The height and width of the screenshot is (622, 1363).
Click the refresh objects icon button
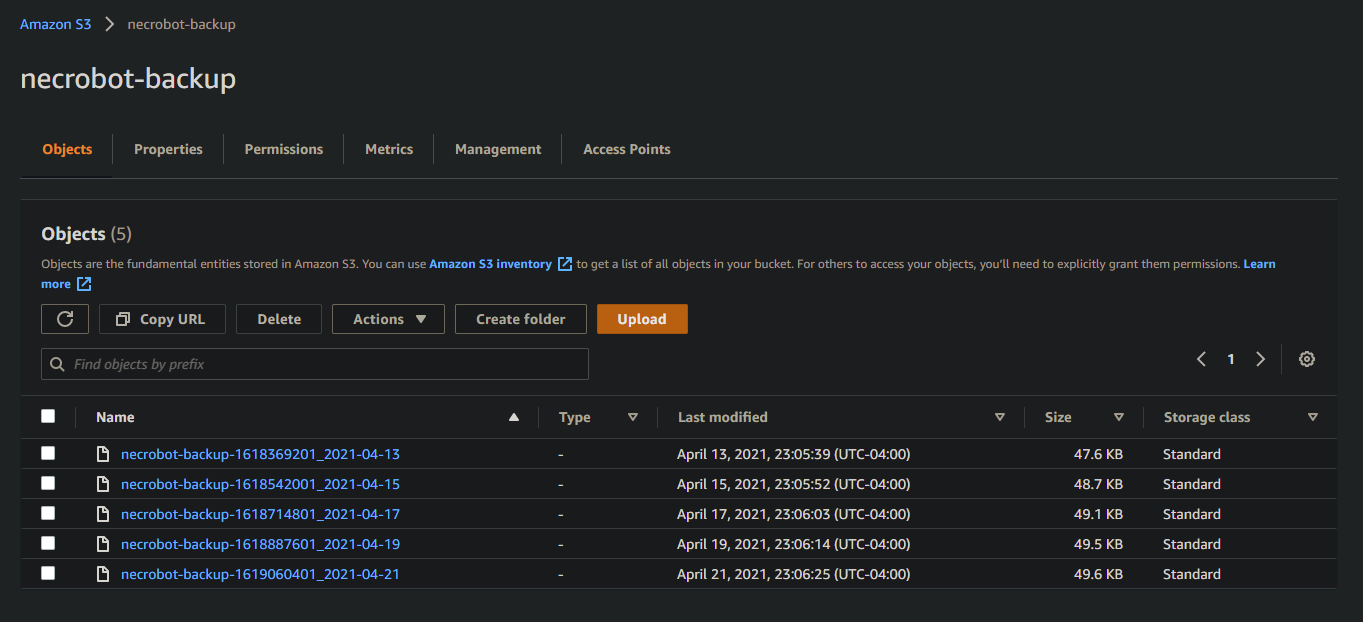click(x=65, y=319)
